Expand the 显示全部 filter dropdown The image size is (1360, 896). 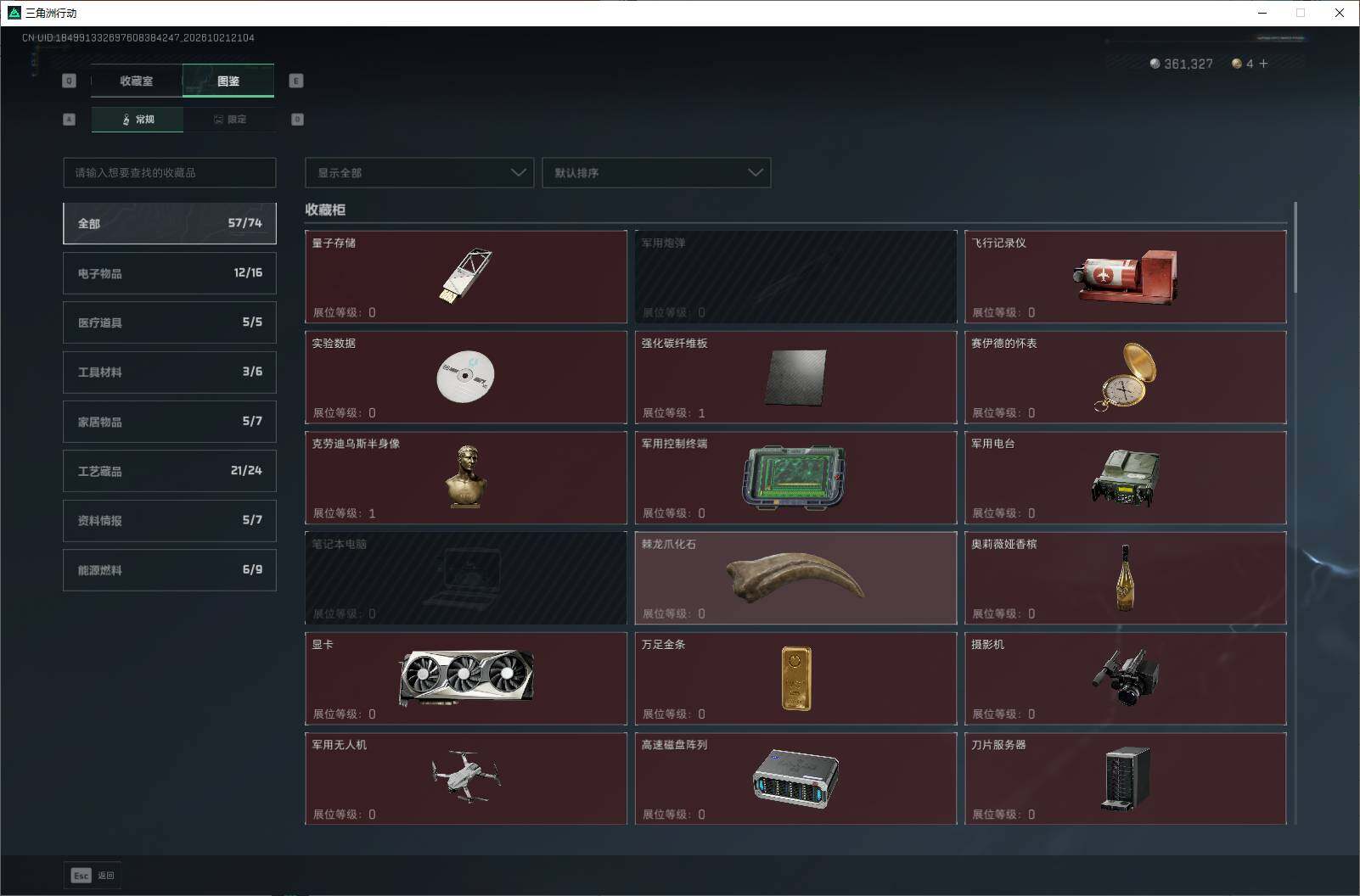419,172
